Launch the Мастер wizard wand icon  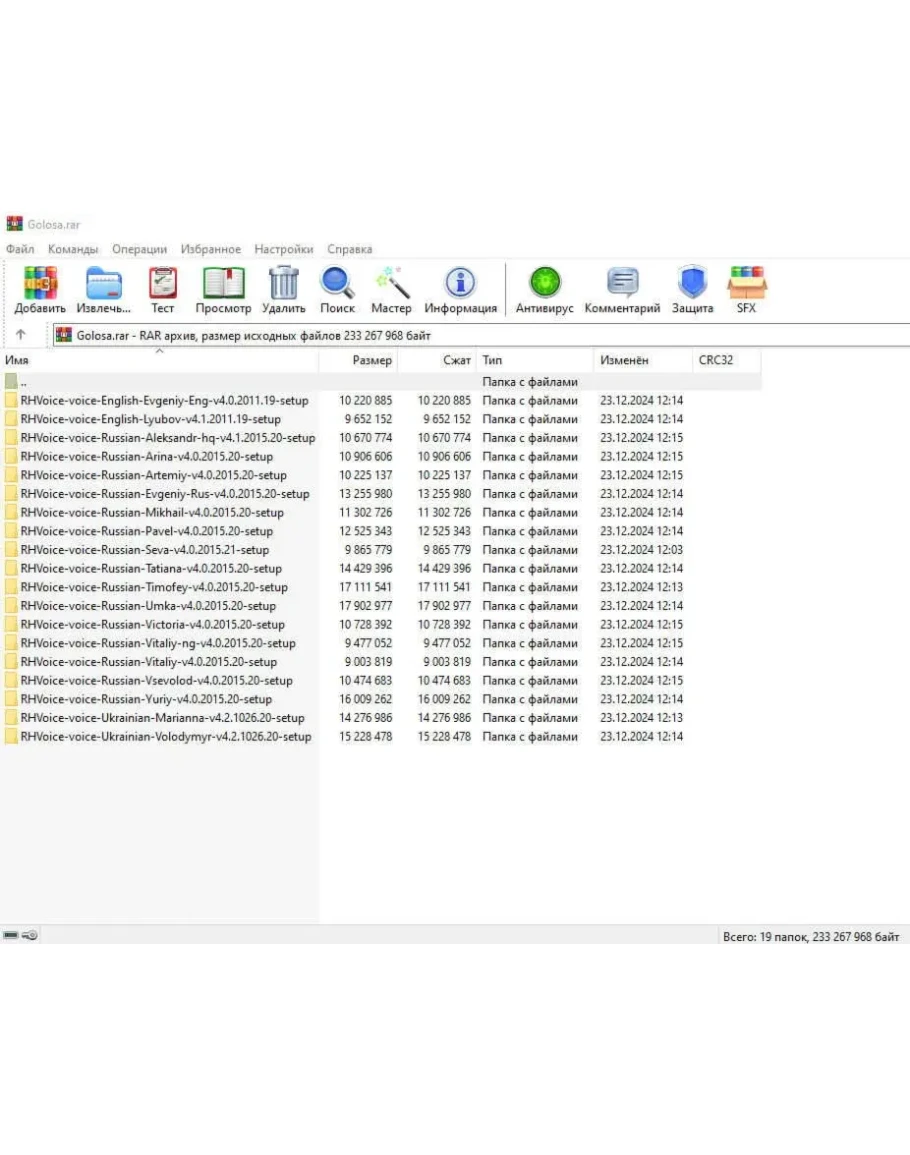pos(391,284)
